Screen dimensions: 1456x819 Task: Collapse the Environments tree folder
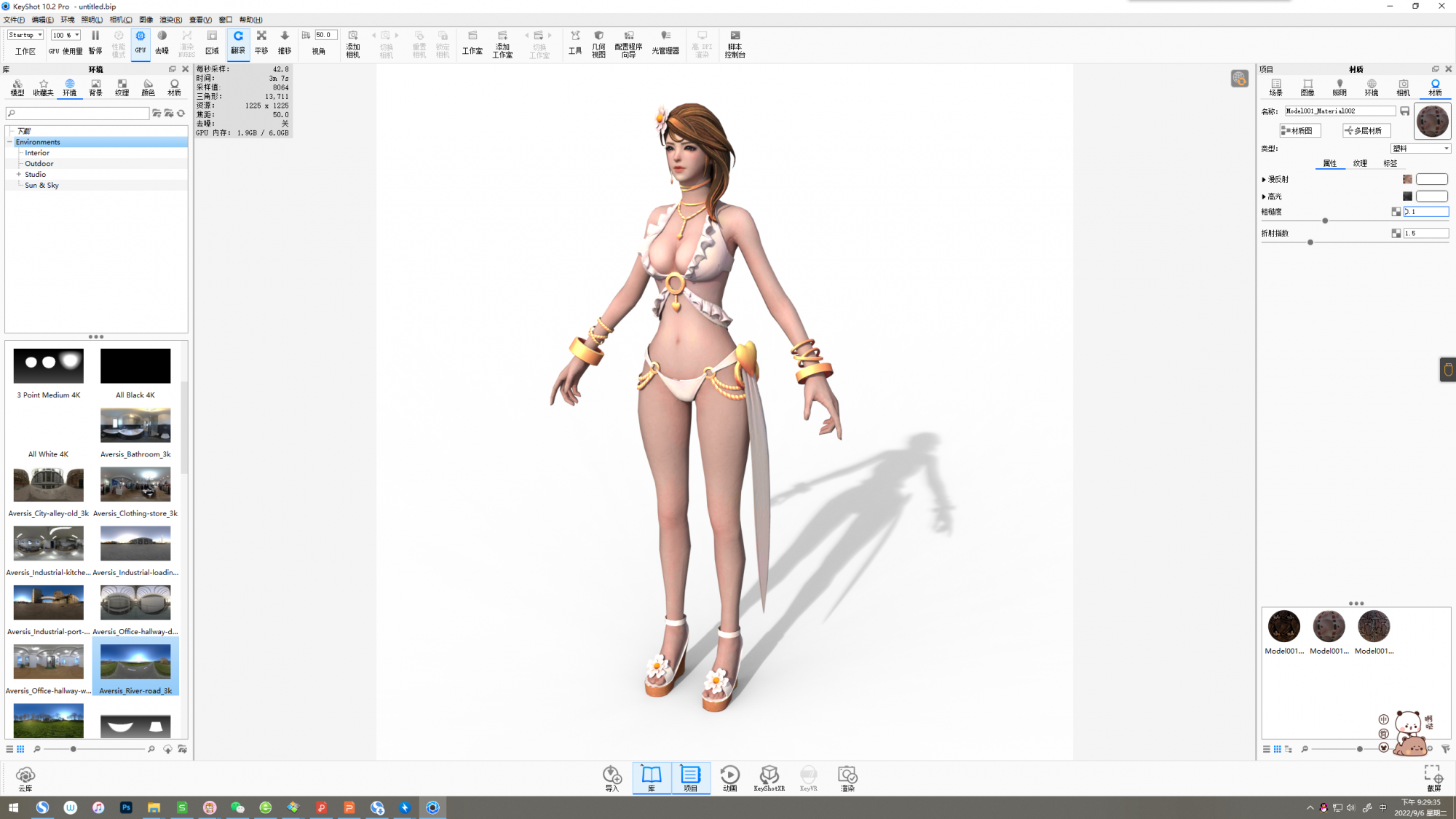point(10,142)
